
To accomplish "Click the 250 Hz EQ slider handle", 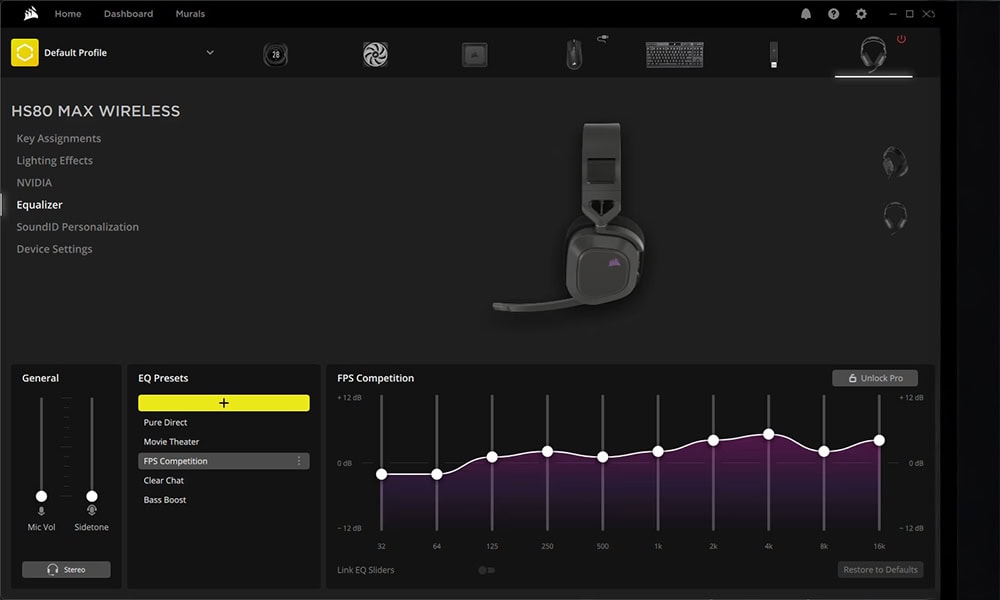I will tap(547, 451).
